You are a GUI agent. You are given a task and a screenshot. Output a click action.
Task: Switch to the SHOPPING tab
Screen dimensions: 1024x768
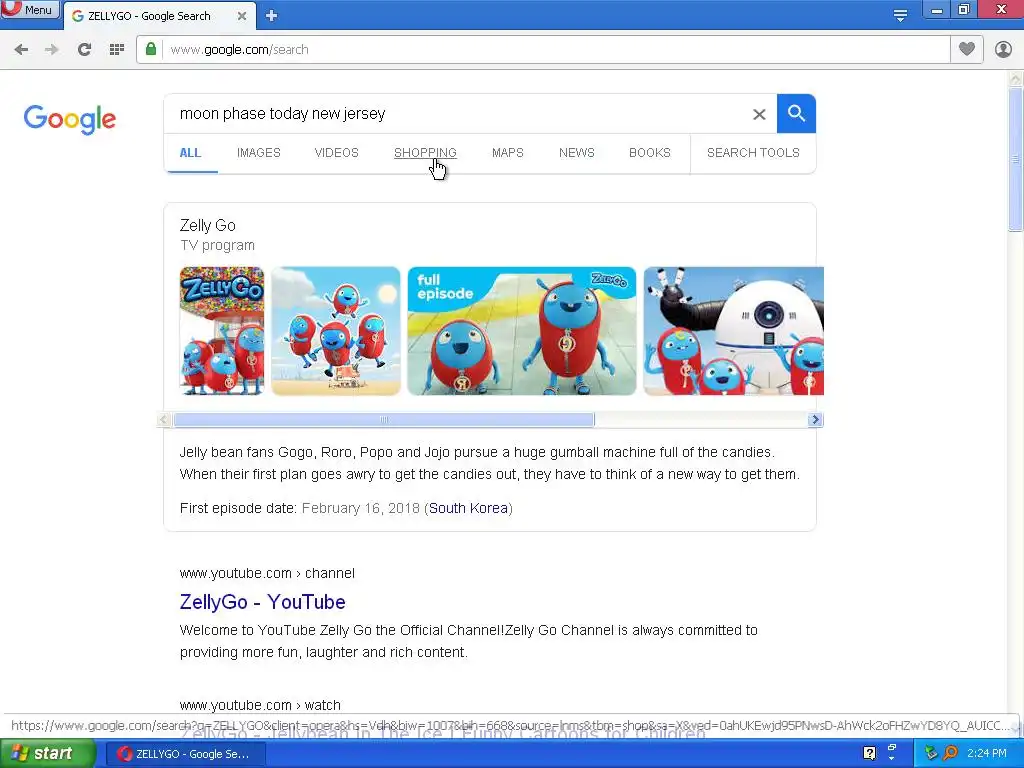(425, 153)
